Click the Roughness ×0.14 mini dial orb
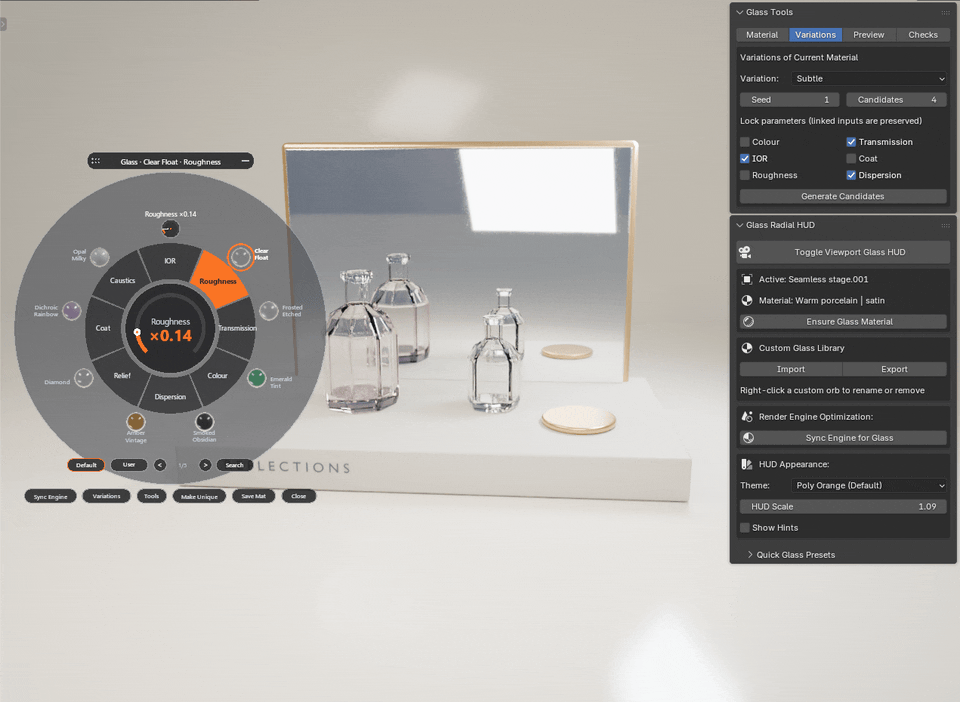The width and height of the screenshot is (960, 702). [170, 229]
